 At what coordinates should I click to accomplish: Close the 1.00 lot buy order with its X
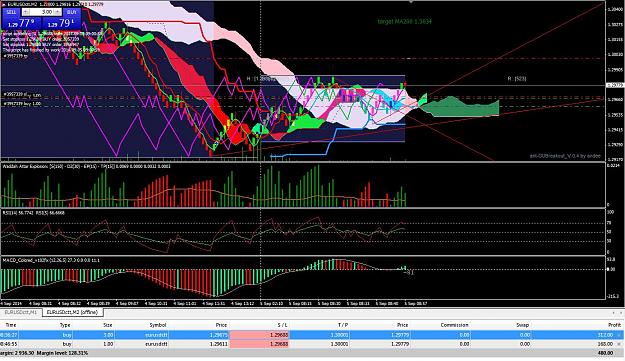619,344
